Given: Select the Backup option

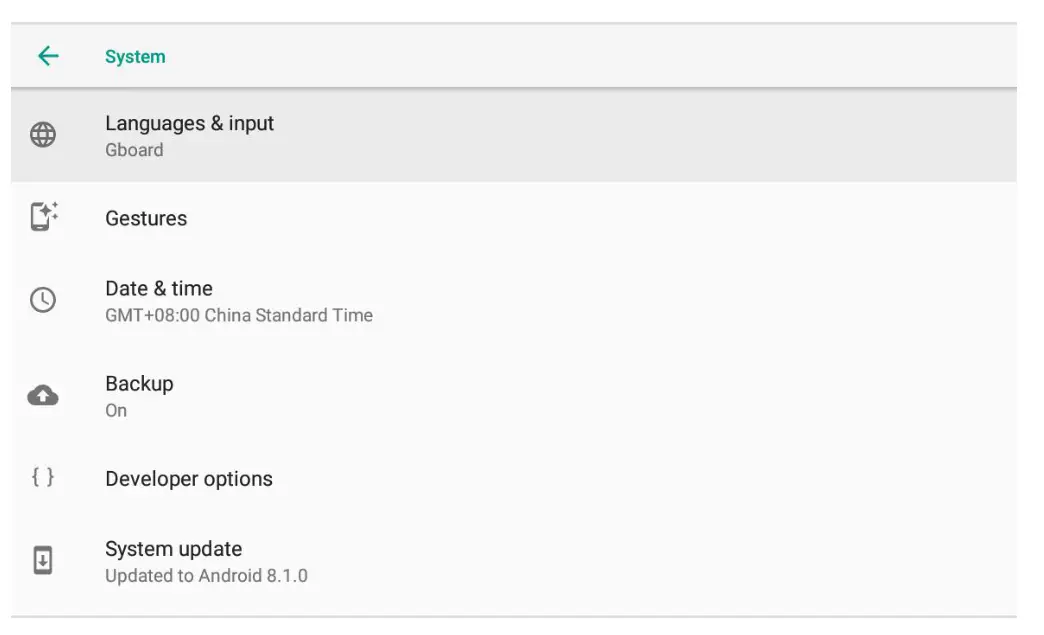Looking at the screenshot, I should (x=139, y=384).
